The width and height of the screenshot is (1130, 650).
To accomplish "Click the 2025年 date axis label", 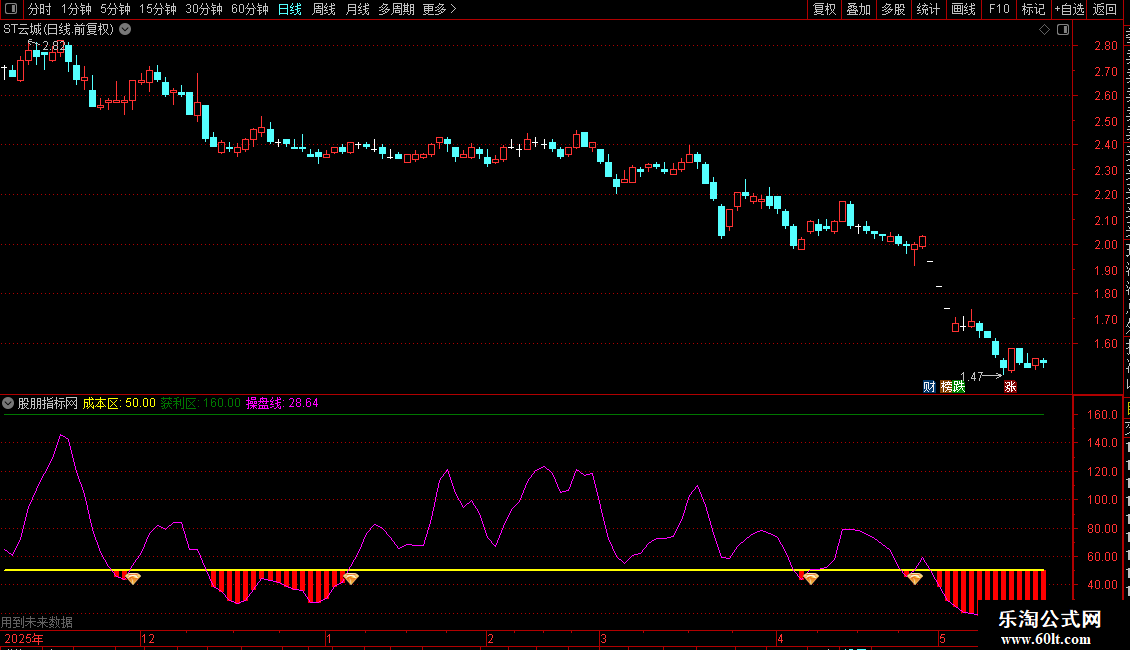I will (24, 639).
